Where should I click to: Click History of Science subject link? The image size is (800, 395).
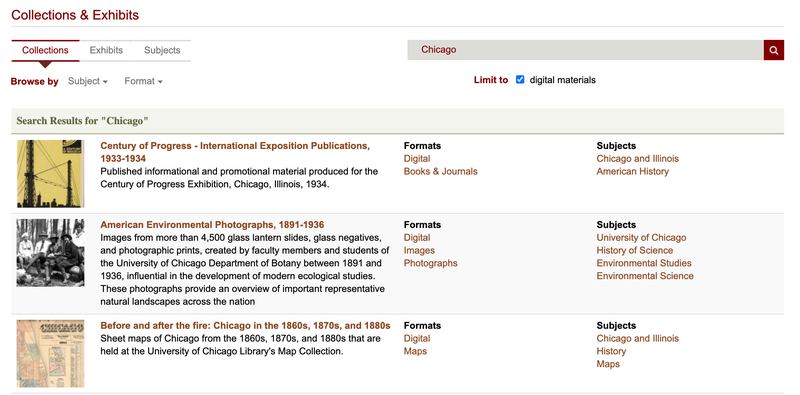coord(635,251)
